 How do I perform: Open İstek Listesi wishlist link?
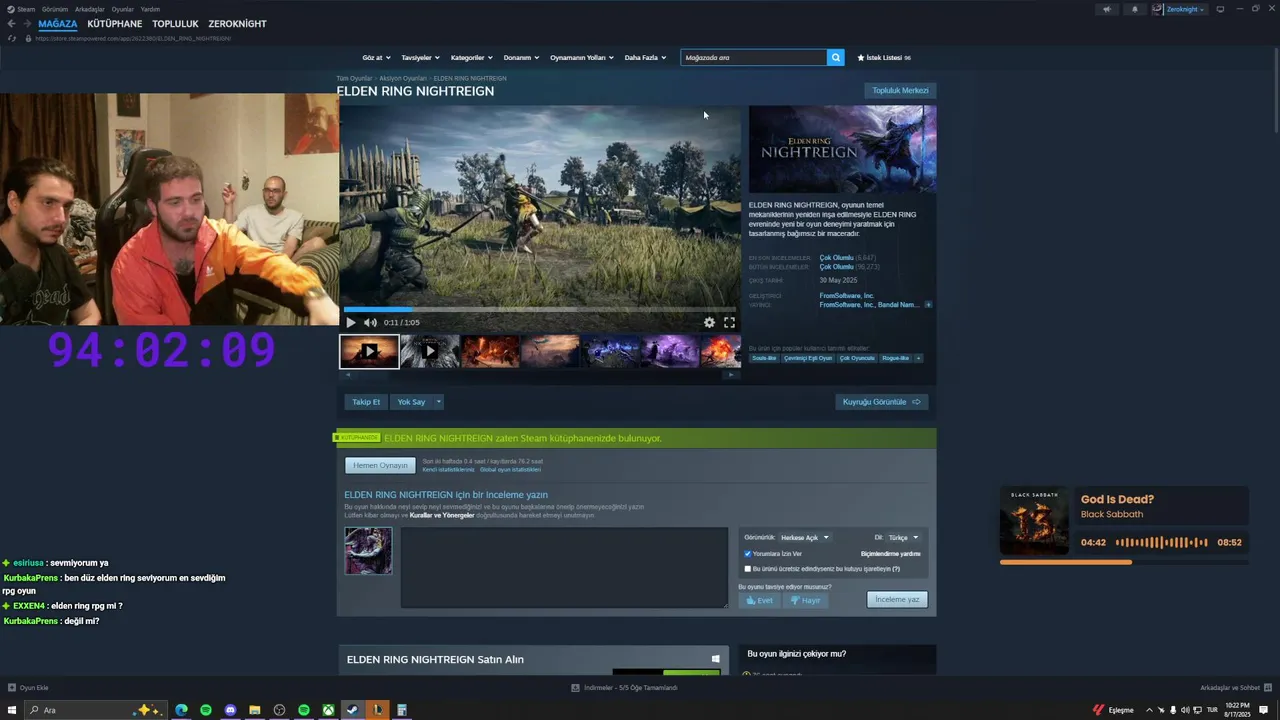coord(884,58)
